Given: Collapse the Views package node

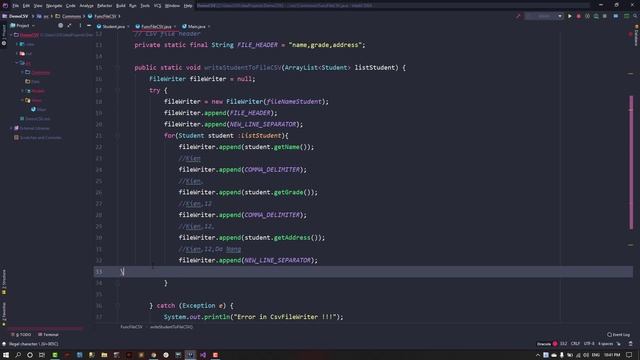Looking at the screenshot, I should coord(22,100).
